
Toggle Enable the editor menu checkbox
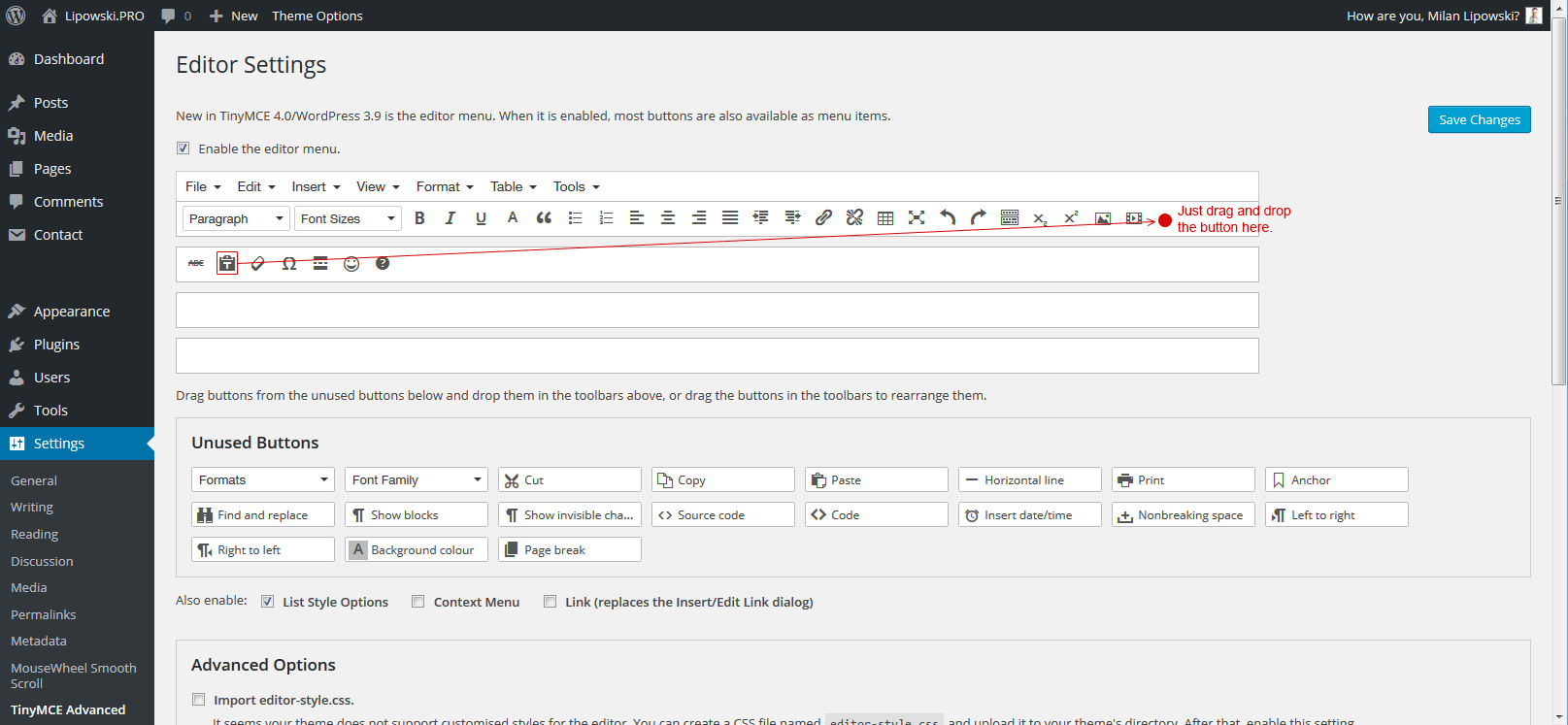(x=183, y=148)
